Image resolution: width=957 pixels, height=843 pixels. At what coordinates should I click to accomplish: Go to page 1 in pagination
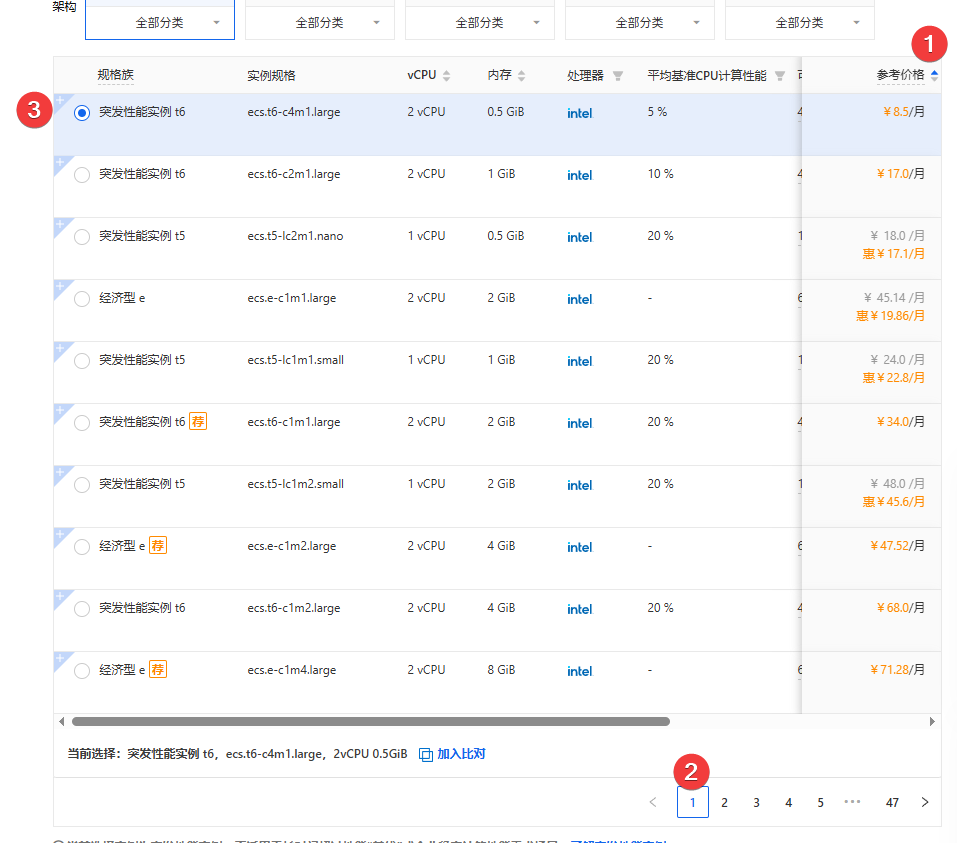pyautogui.click(x=693, y=802)
